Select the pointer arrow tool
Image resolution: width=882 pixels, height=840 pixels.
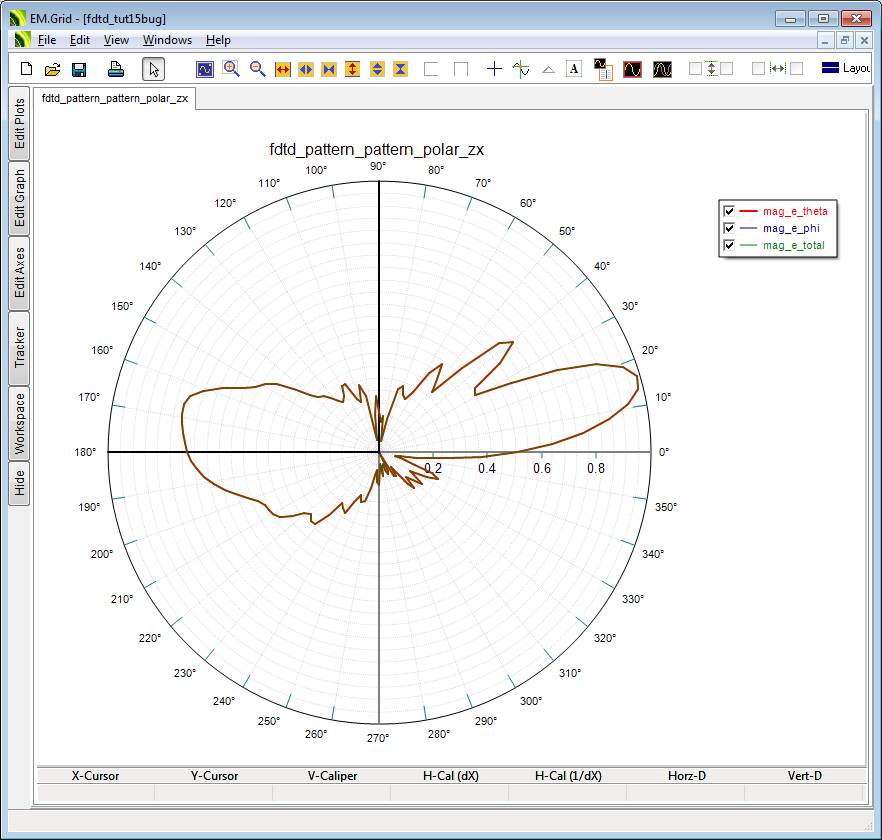(x=153, y=69)
